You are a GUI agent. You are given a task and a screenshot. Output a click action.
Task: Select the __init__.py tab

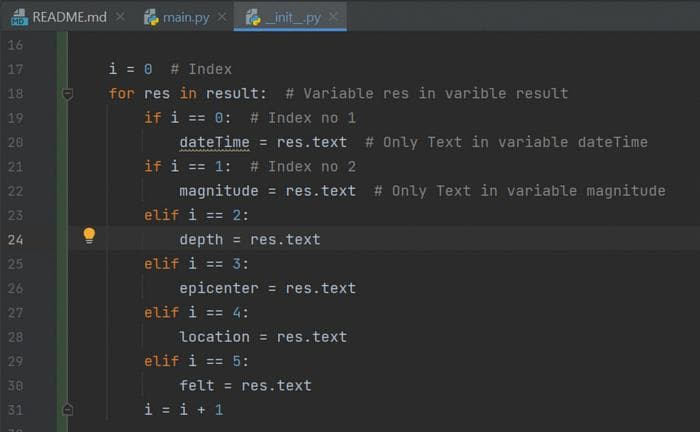pos(293,17)
